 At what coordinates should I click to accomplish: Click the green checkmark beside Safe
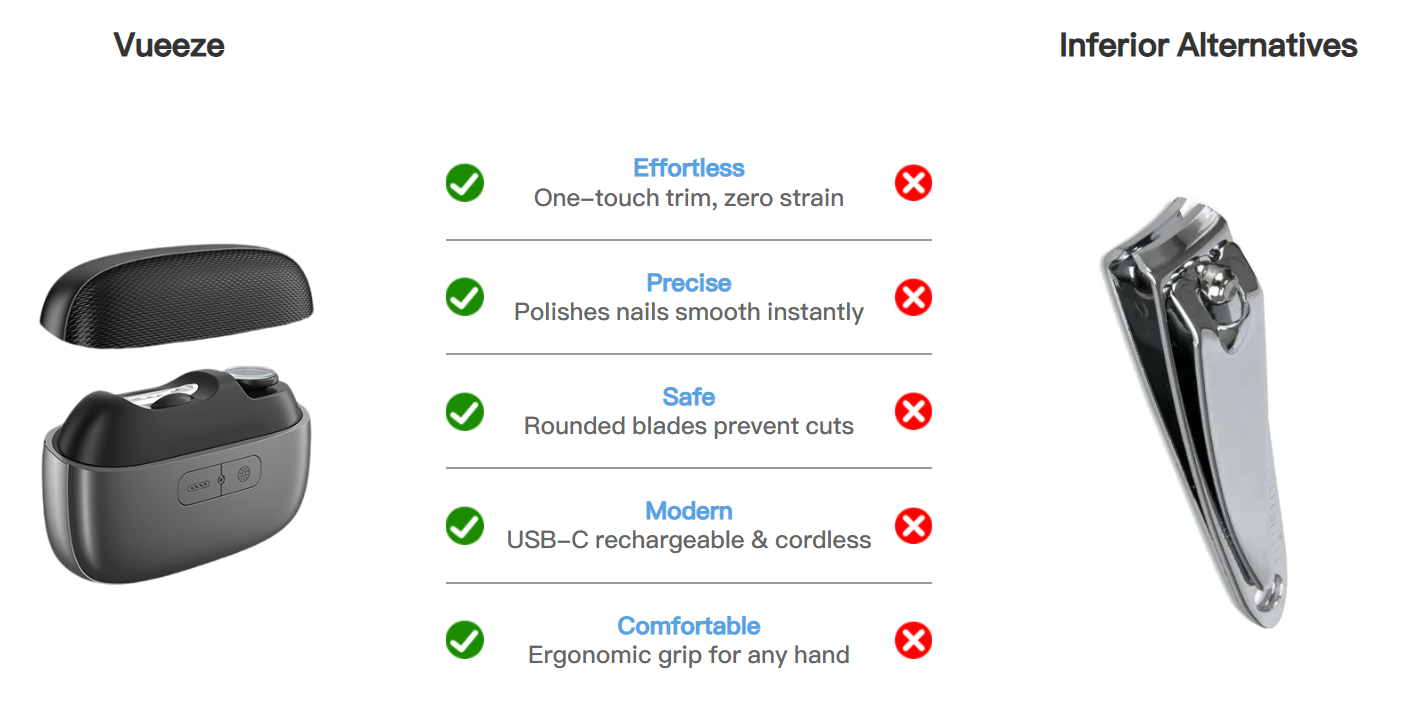coord(465,411)
